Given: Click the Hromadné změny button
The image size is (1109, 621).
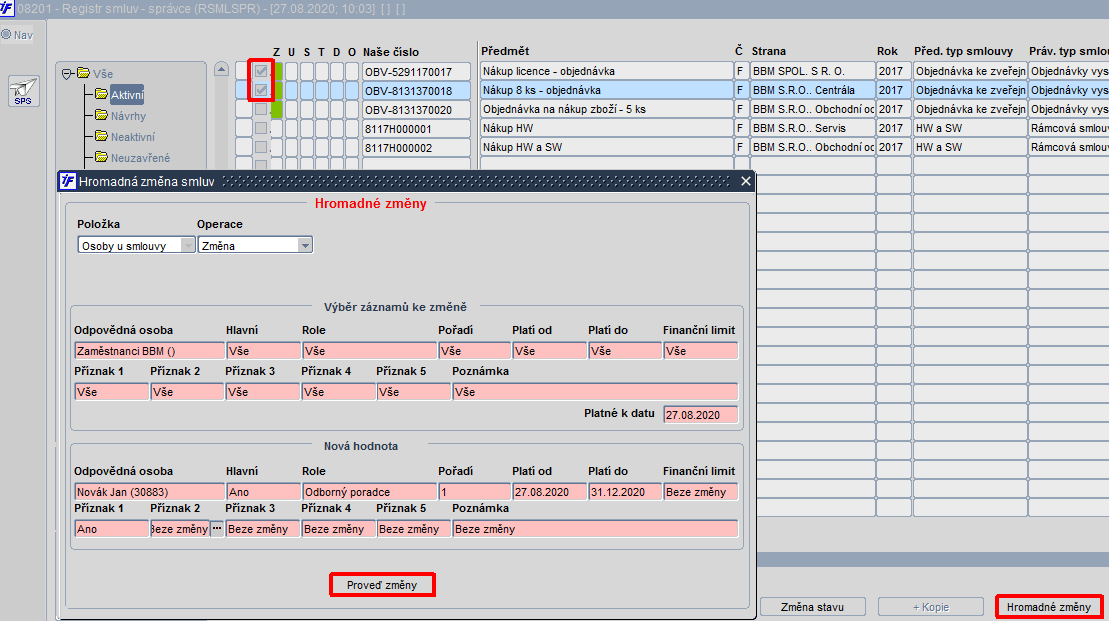Looking at the screenshot, I should tap(1048, 607).
